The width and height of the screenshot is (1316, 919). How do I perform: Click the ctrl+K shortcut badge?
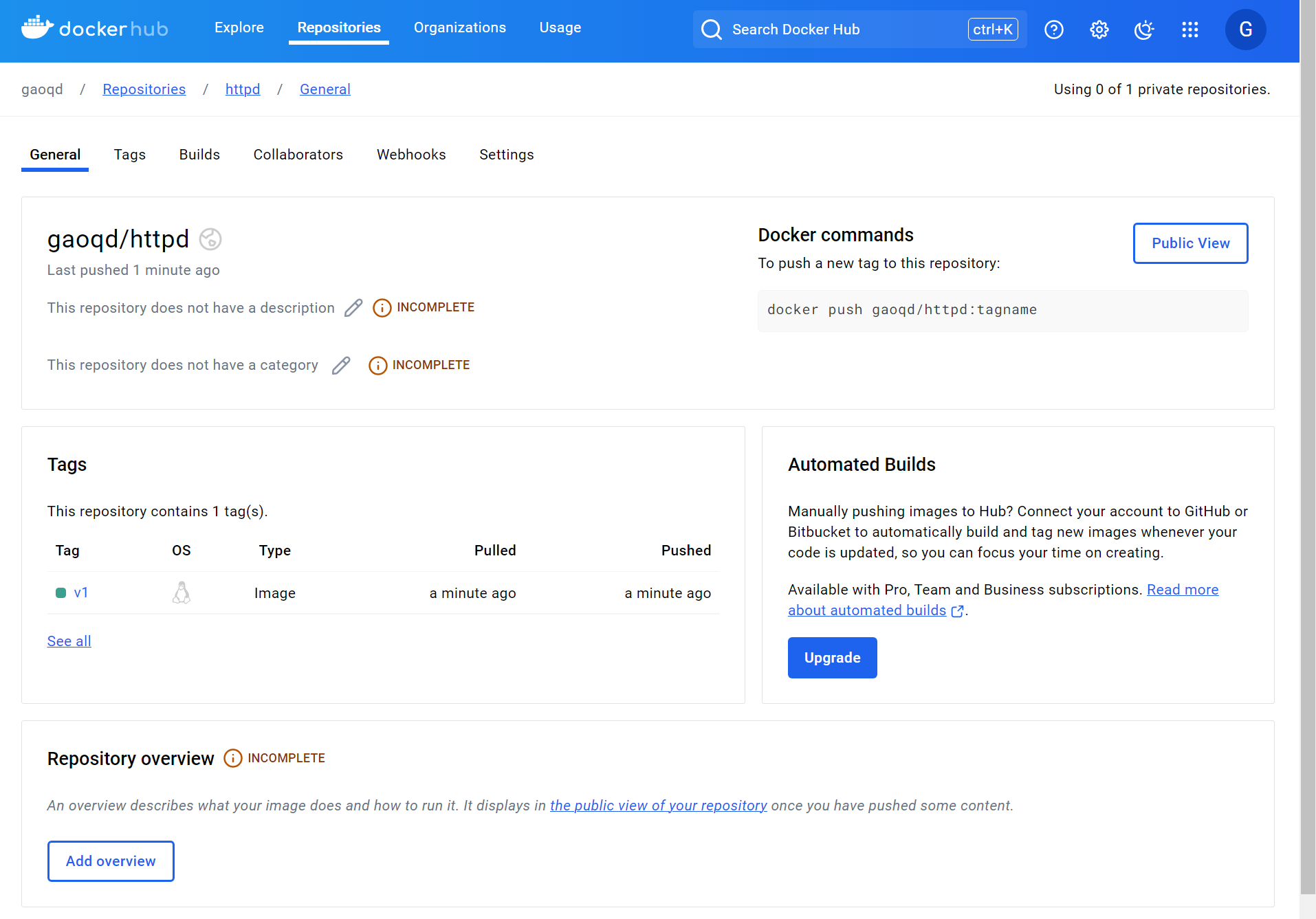pos(993,30)
